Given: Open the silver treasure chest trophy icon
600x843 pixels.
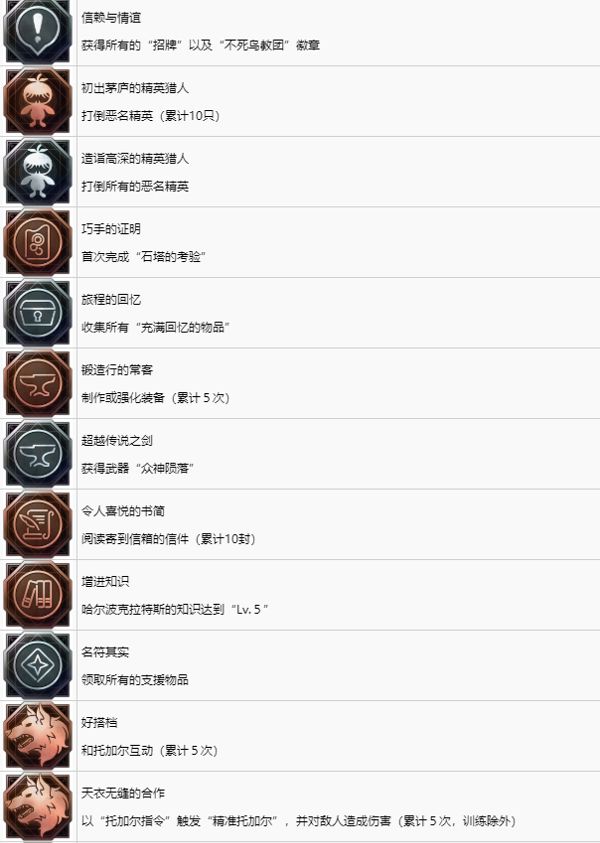Looking at the screenshot, I should 38,312.
